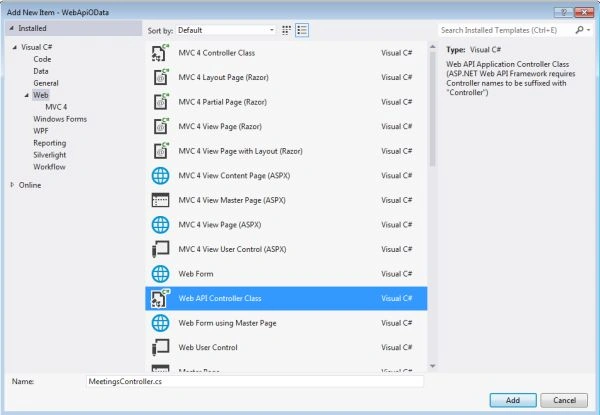Click the Web User Control icon
Image resolution: width=600 pixels, height=415 pixels.
tap(160, 347)
